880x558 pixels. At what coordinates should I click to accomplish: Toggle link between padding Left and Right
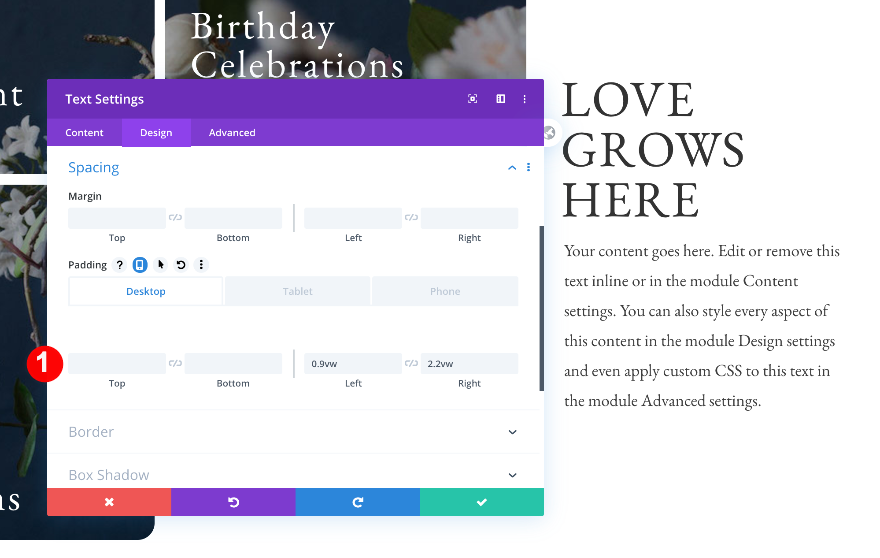click(411, 363)
